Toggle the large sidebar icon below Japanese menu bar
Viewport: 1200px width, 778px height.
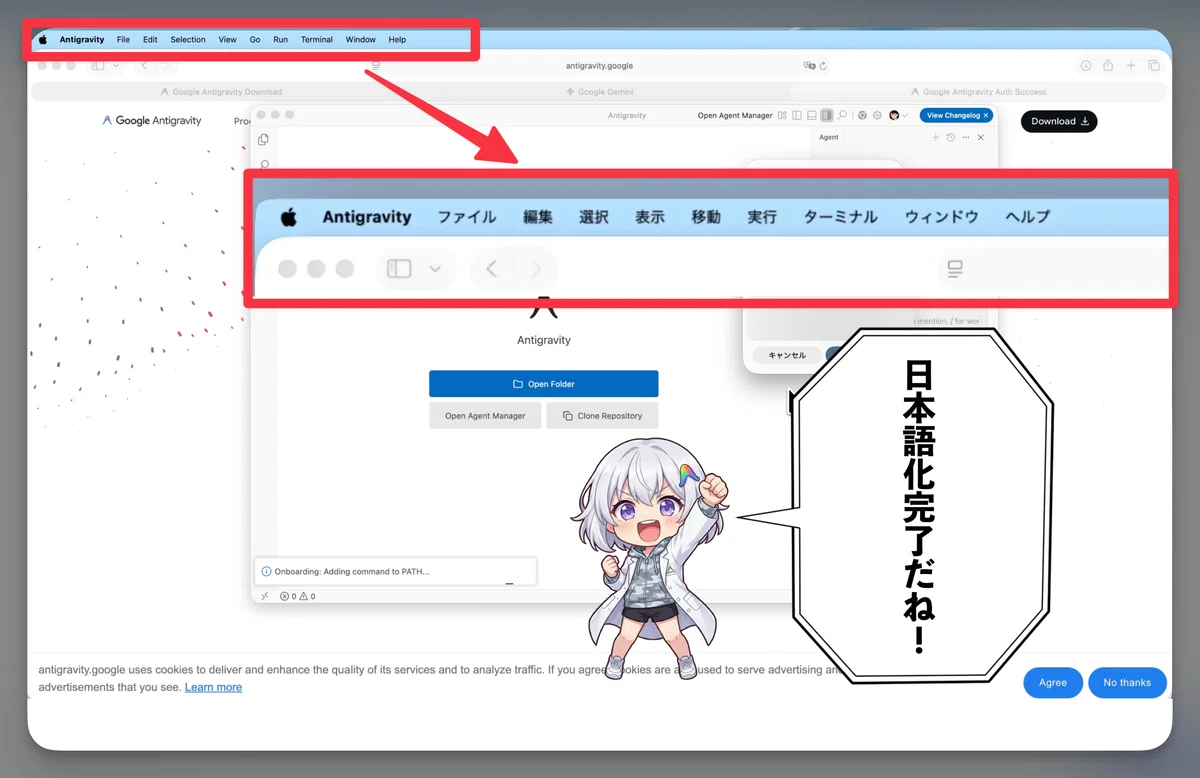399,269
